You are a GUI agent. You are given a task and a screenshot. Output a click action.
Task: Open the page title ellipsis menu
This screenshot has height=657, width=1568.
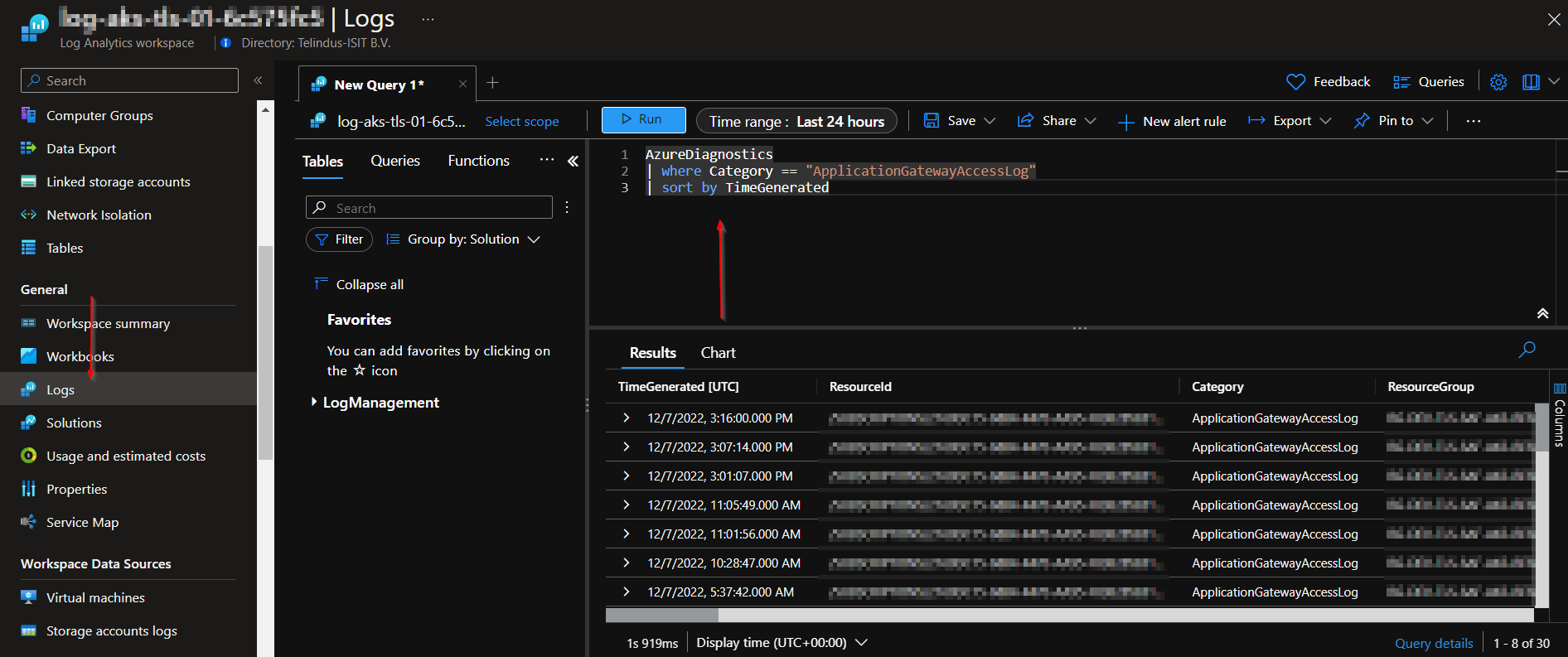[x=428, y=19]
